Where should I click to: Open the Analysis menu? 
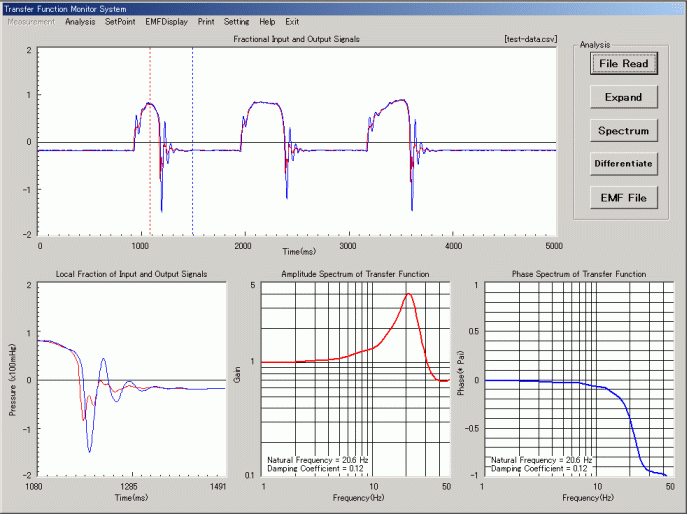[80, 21]
